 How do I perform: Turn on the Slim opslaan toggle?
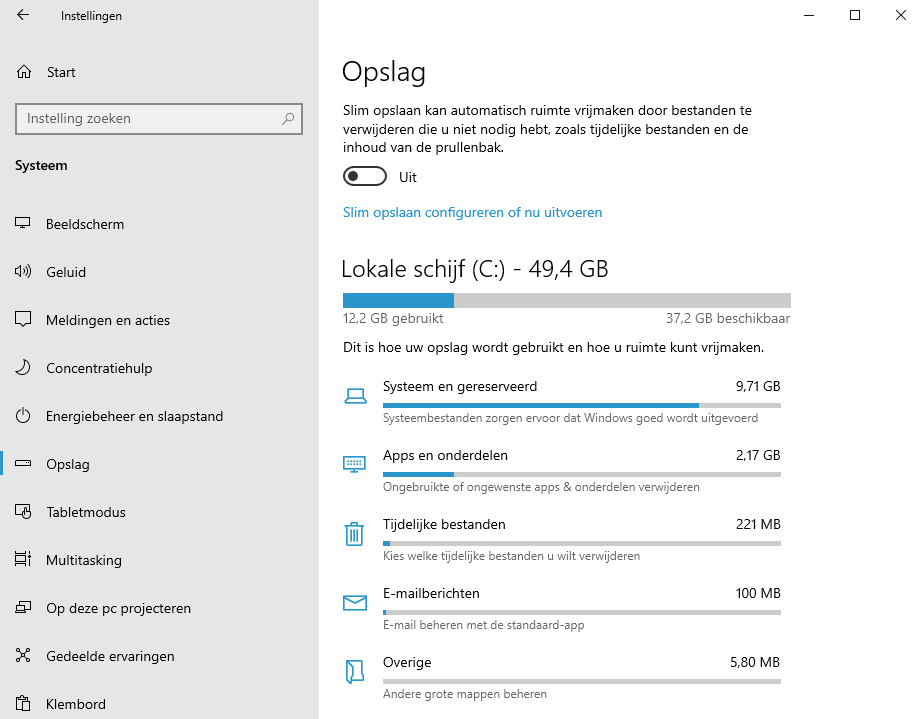(365, 177)
